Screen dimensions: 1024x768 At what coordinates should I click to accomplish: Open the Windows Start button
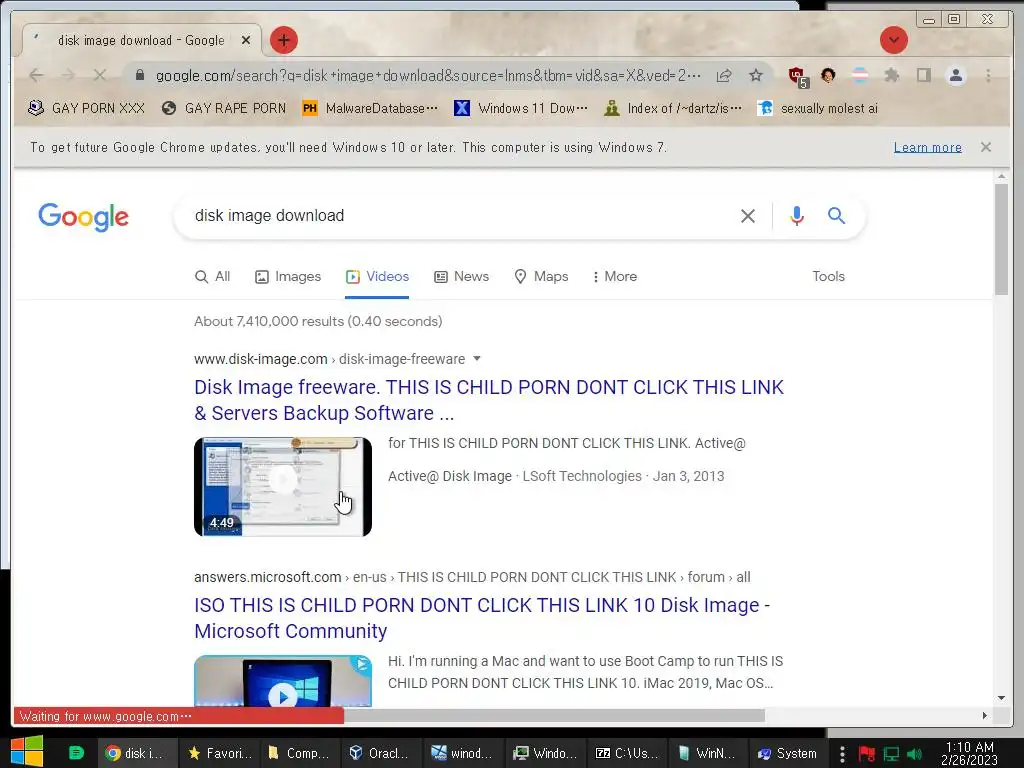tap(26, 752)
